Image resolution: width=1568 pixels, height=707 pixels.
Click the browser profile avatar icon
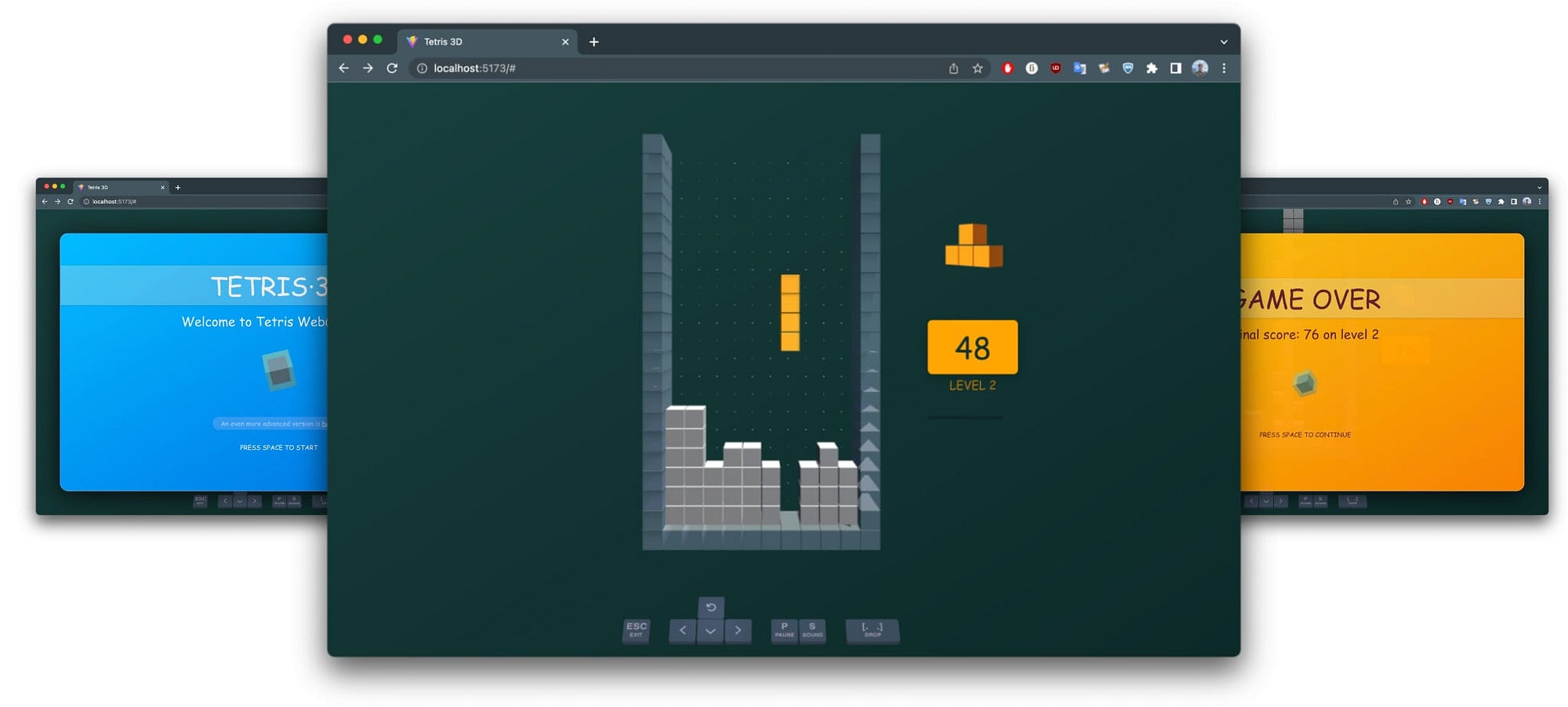(x=1199, y=68)
